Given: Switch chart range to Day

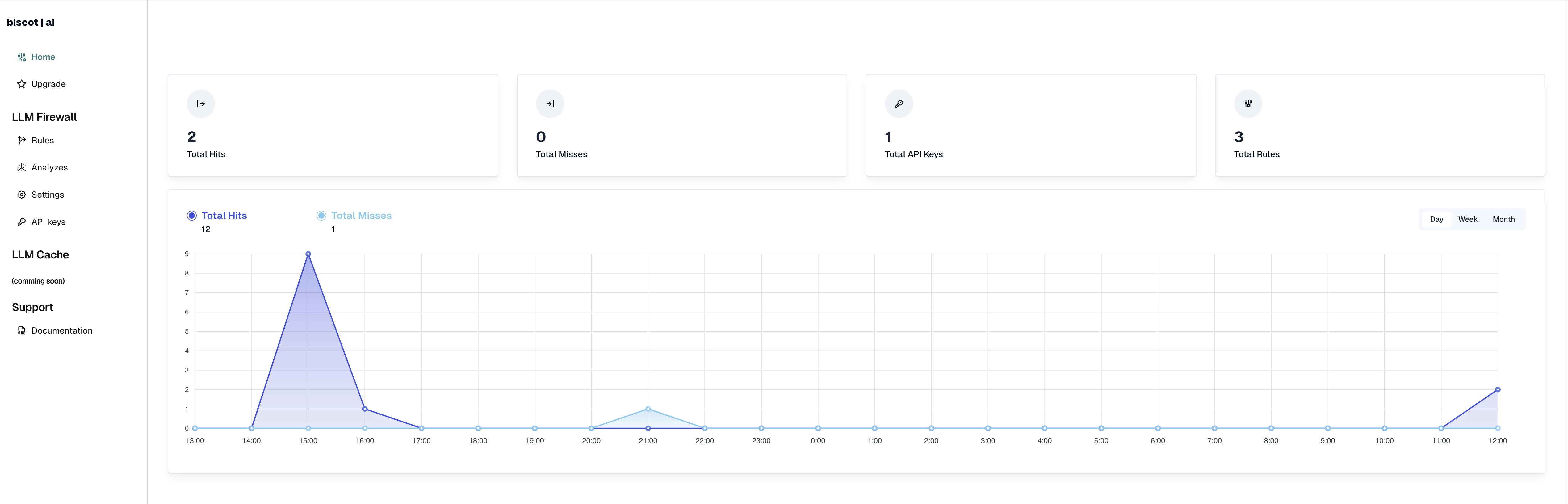Looking at the screenshot, I should coord(1436,219).
